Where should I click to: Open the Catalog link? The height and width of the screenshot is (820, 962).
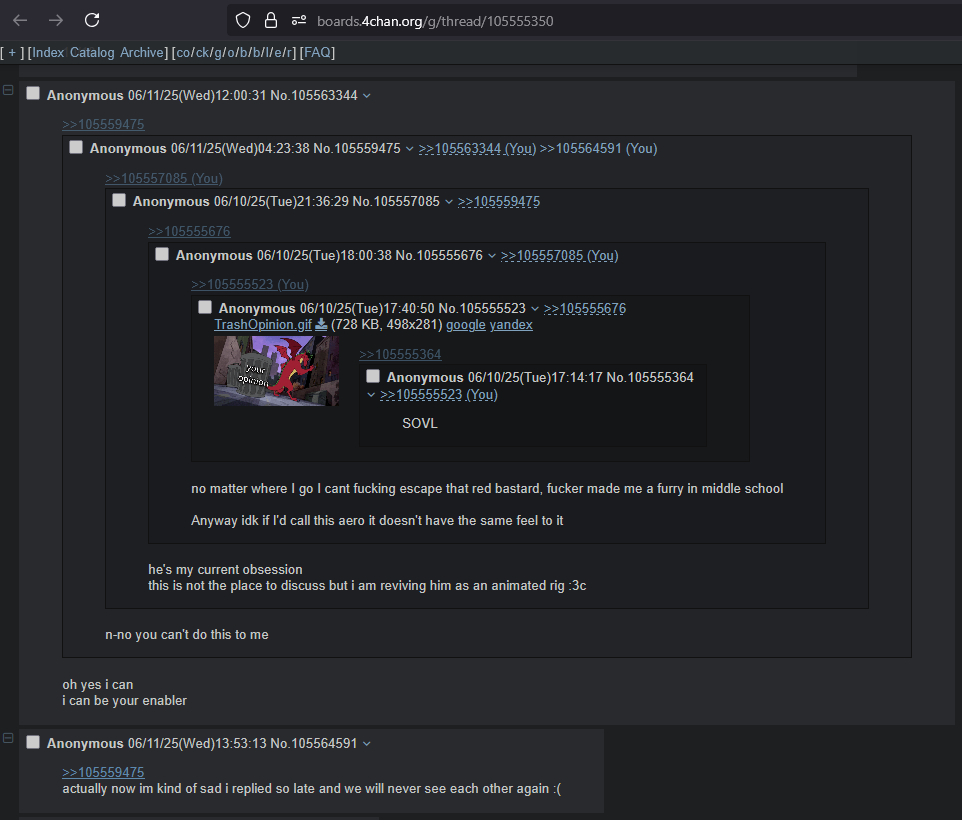92,53
